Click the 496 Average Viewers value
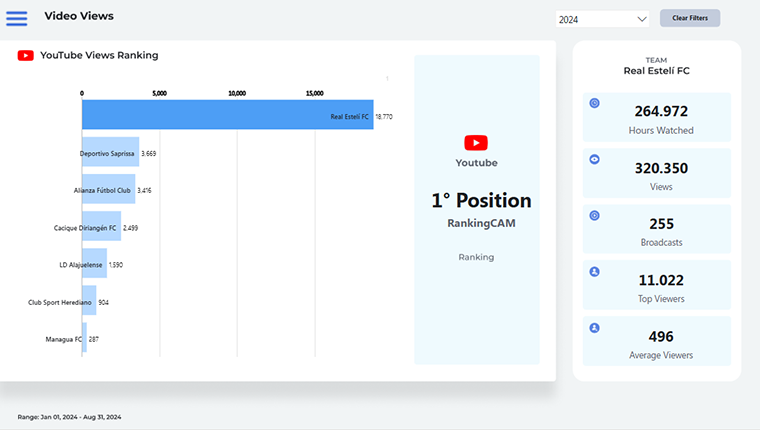 click(661, 336)
